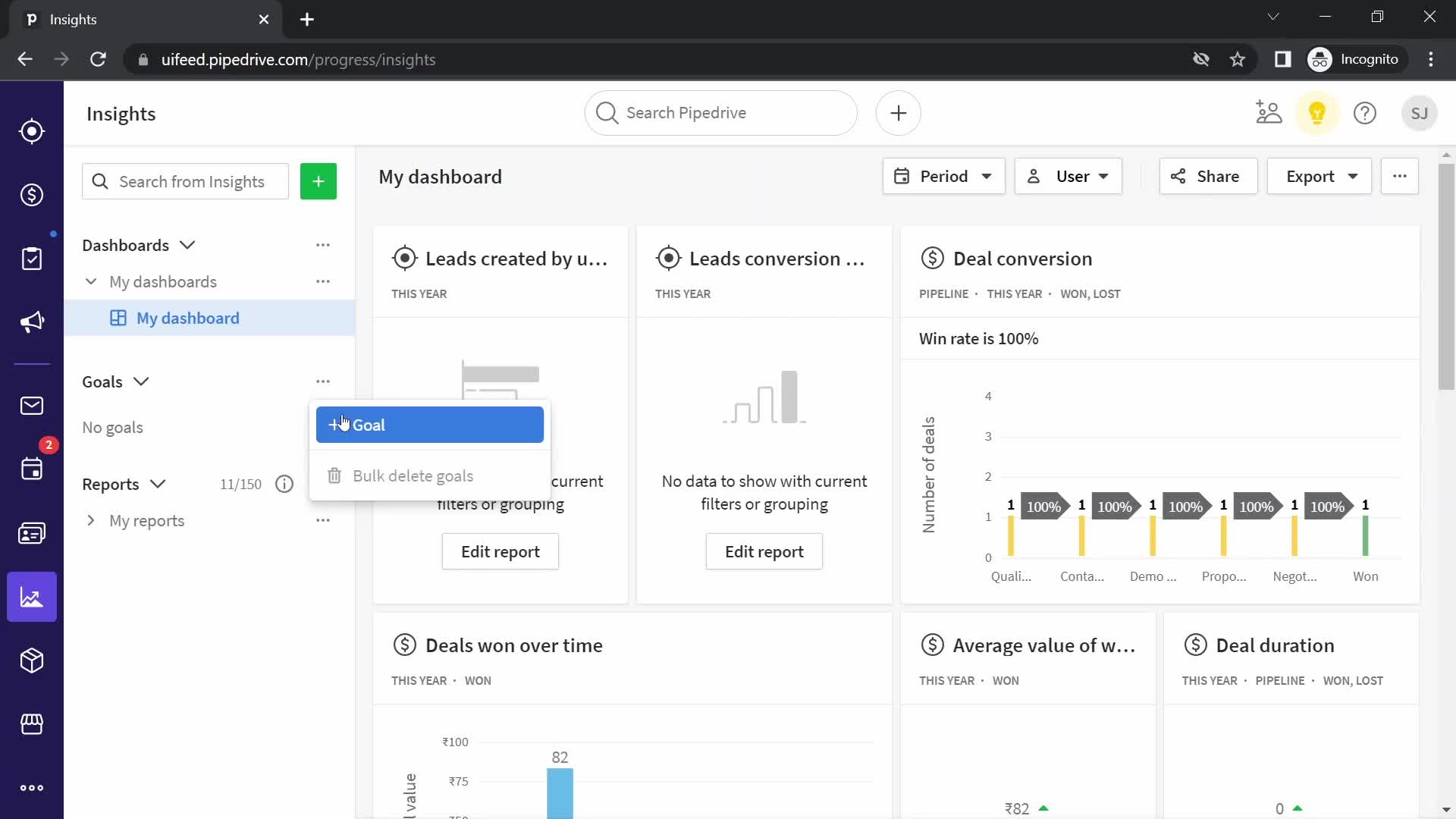Image resolution: width=1456 pixels, height=819 pixels.
Task: Open Dashboards section more options
Action: coord(323,245)
